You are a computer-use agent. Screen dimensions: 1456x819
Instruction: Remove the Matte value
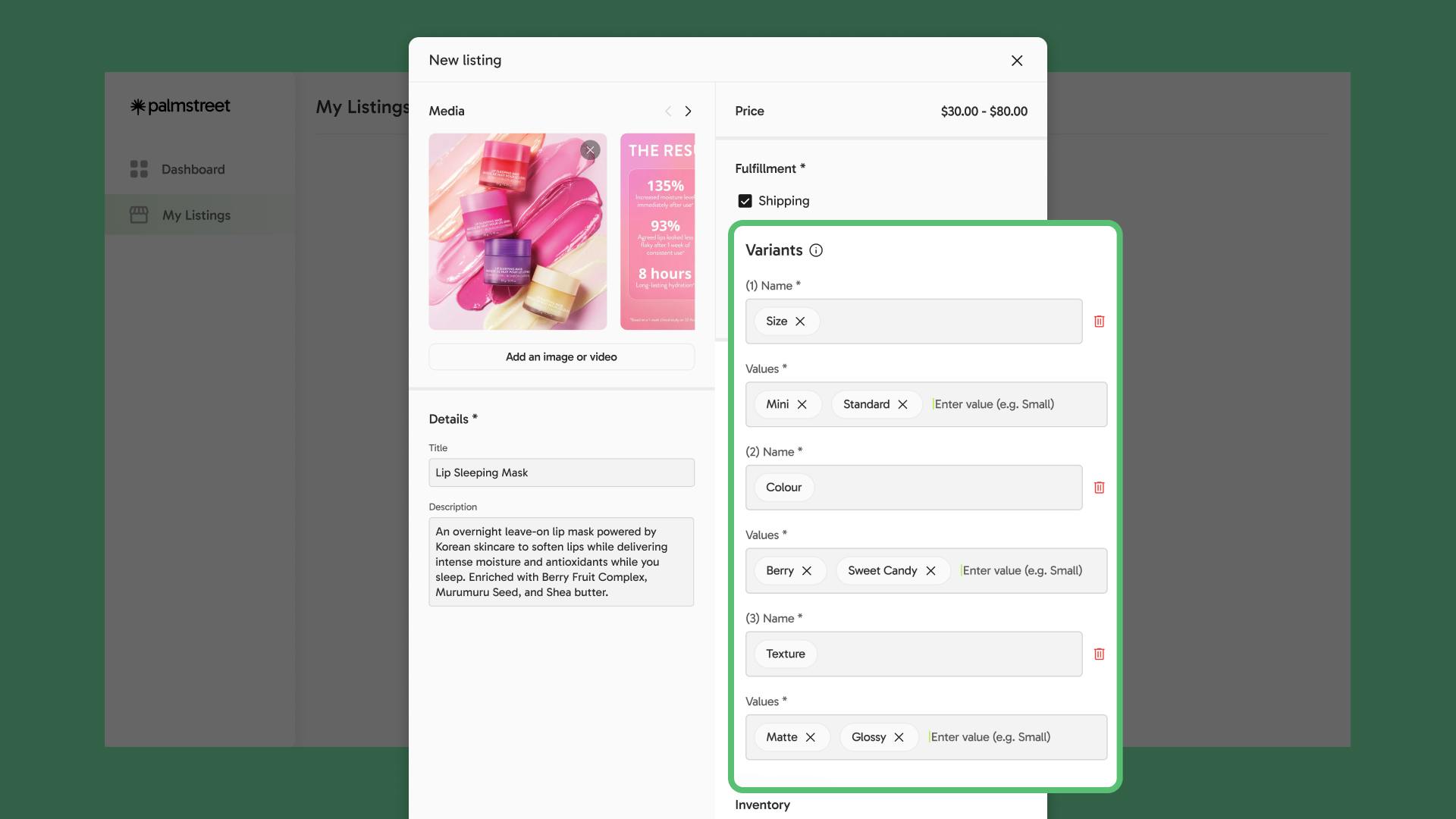(x=811, y=737)
